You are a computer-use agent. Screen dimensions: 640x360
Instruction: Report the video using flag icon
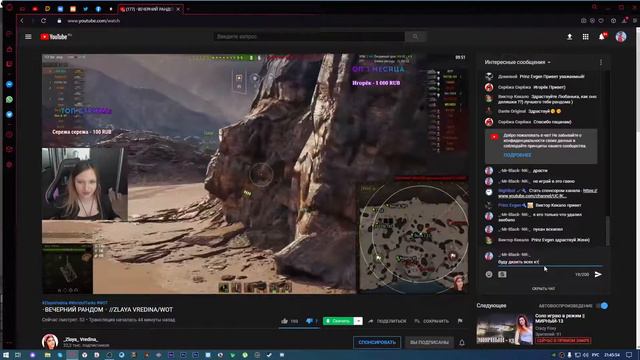[x=460, y=321]
